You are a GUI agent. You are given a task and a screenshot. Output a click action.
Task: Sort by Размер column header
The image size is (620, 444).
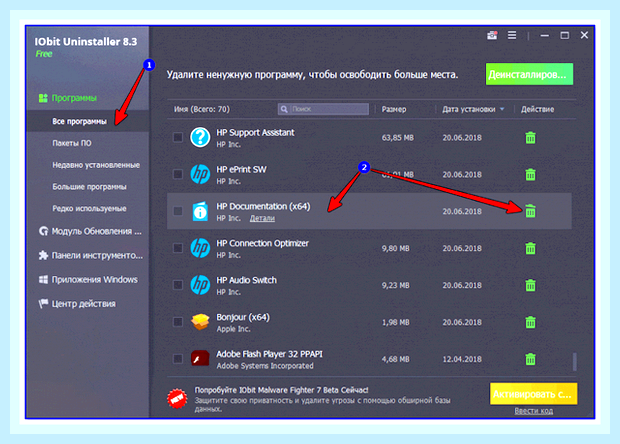point(394,109)
